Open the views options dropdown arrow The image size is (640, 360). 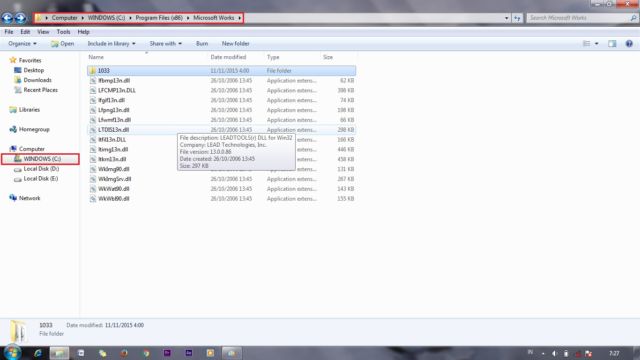596,44
